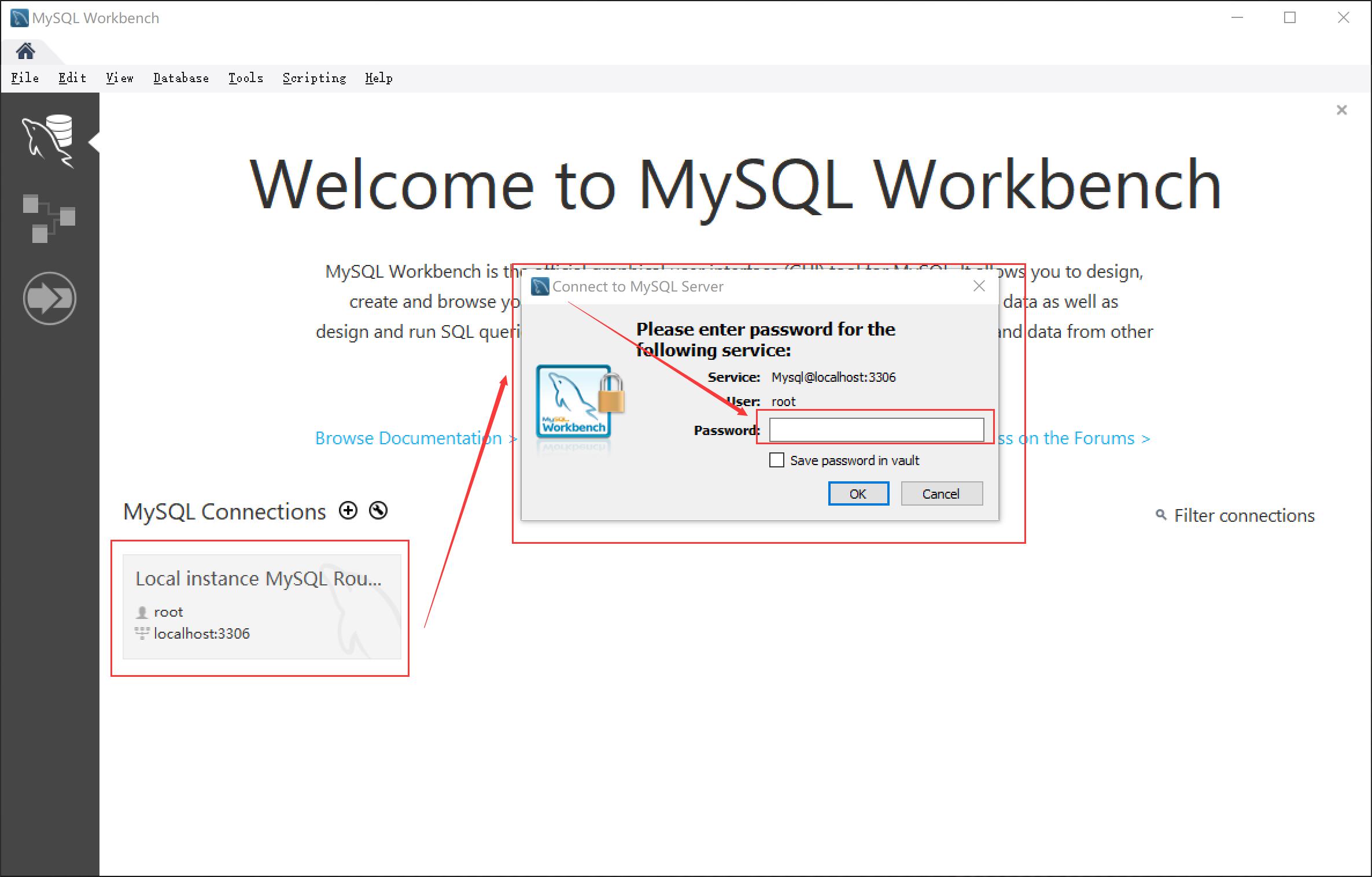
Task: Add new MySQL connection plus icon
Action: pos(348,511)
